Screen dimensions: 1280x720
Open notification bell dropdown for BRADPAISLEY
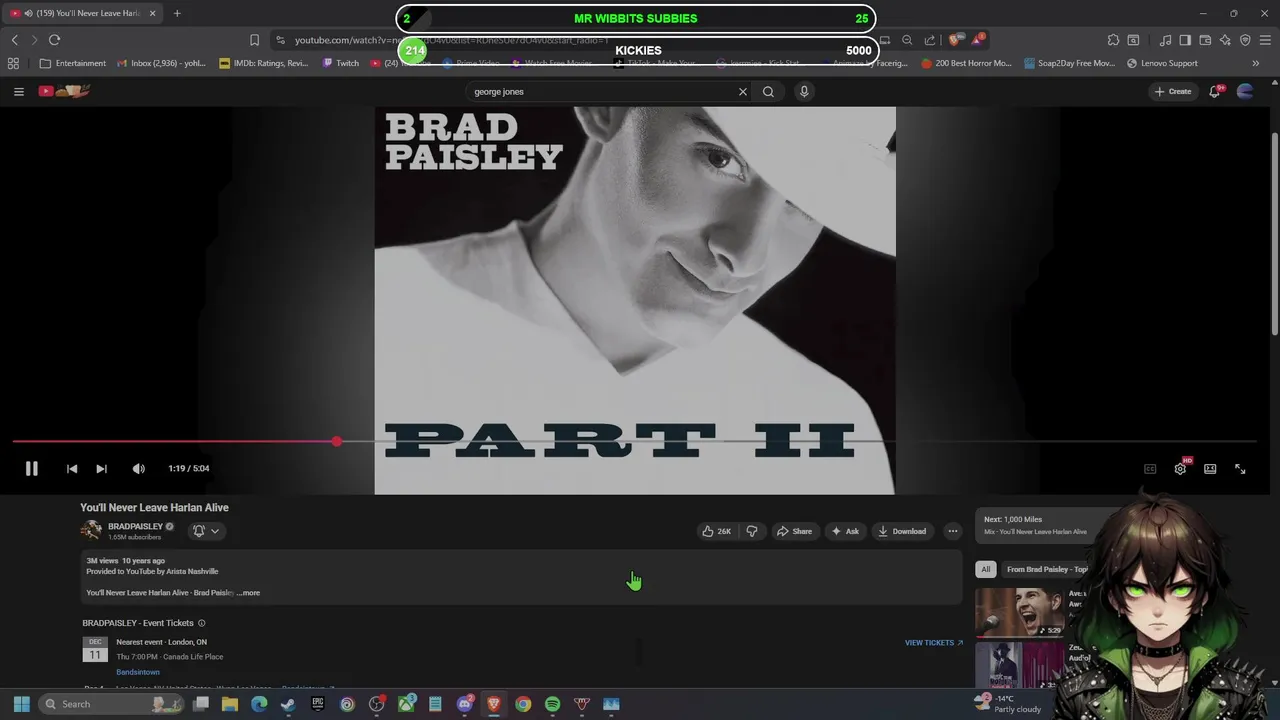[x=206, y=531]
